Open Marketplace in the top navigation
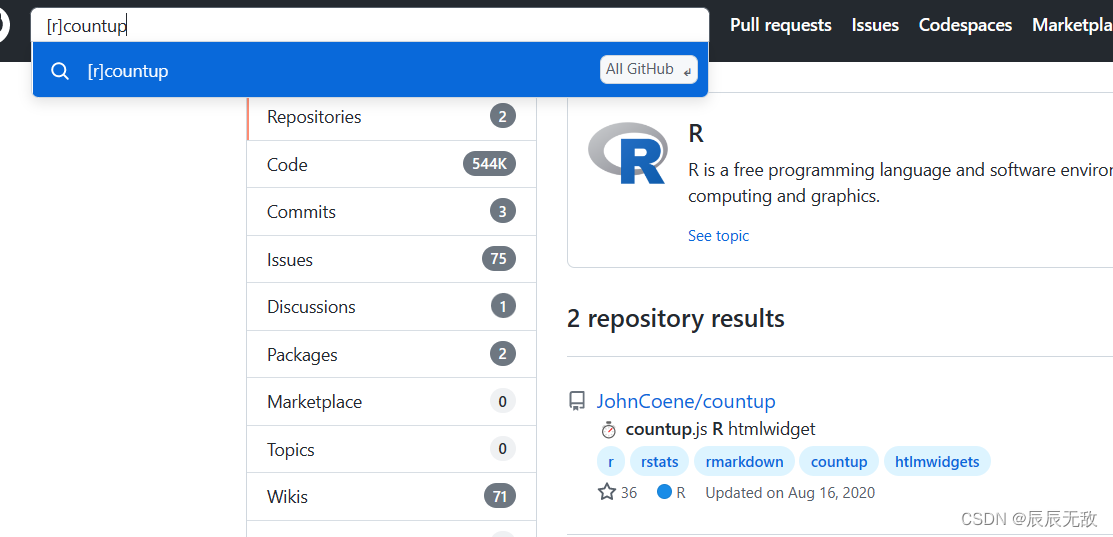This screenshot has height=537, width=1113. 1072,26
